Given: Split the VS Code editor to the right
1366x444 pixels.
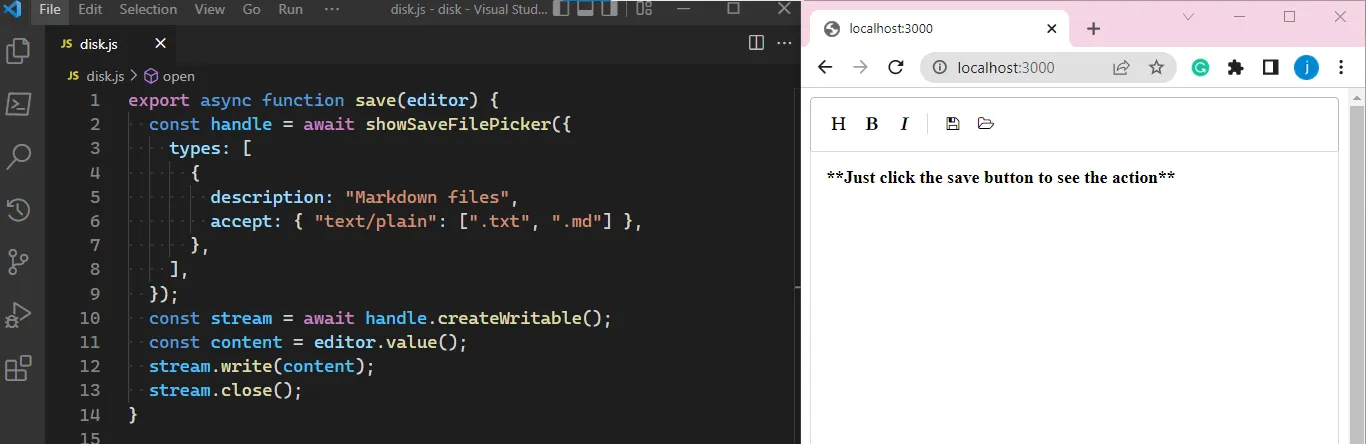Looking at the screenshot, I should (x=756, y=43).
